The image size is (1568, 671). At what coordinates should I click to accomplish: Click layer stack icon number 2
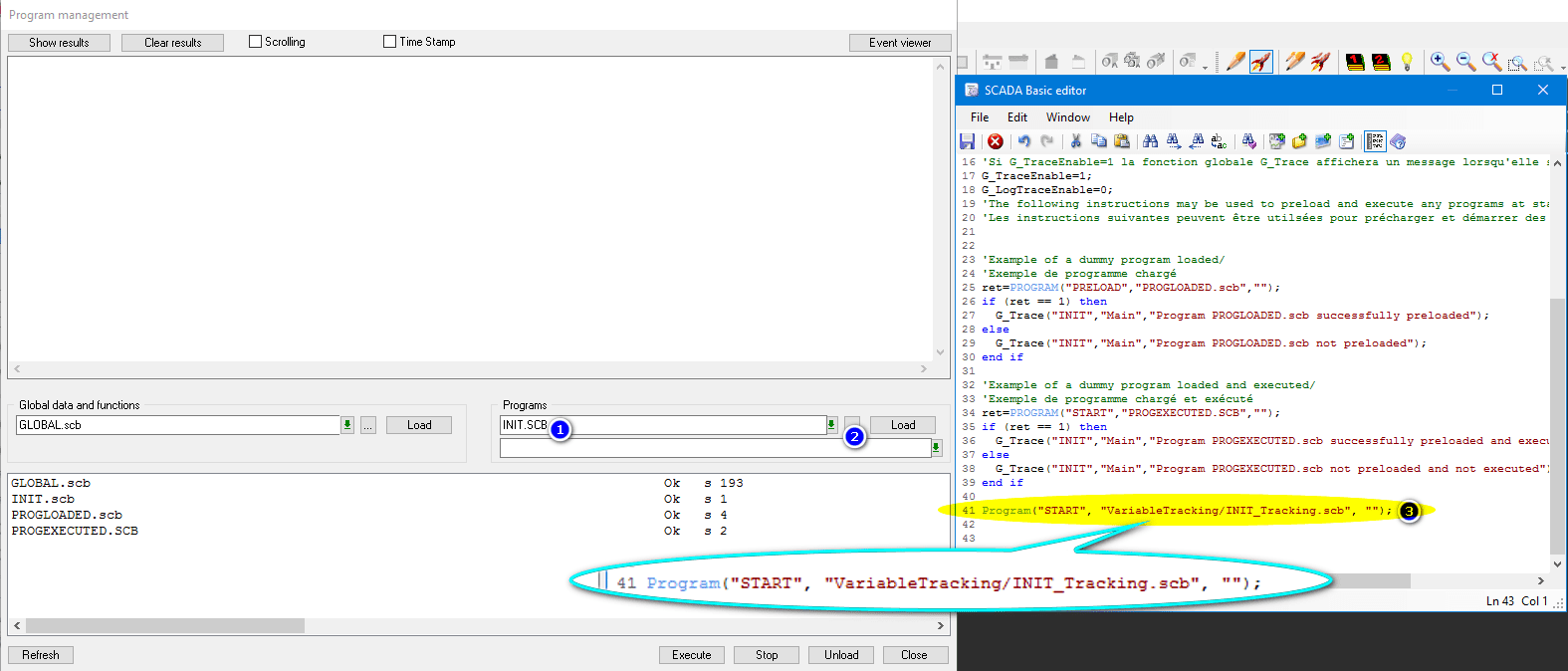coord(1381,62)
